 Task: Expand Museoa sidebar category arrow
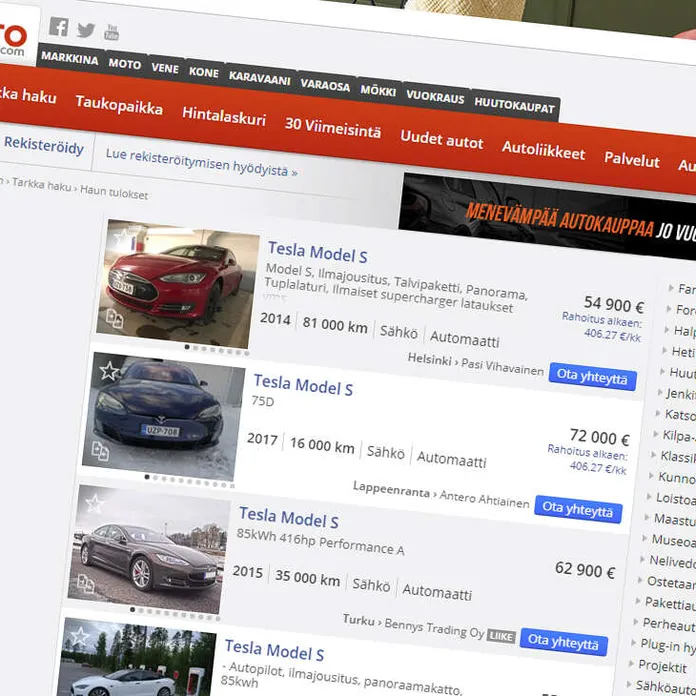coord(645,538)
